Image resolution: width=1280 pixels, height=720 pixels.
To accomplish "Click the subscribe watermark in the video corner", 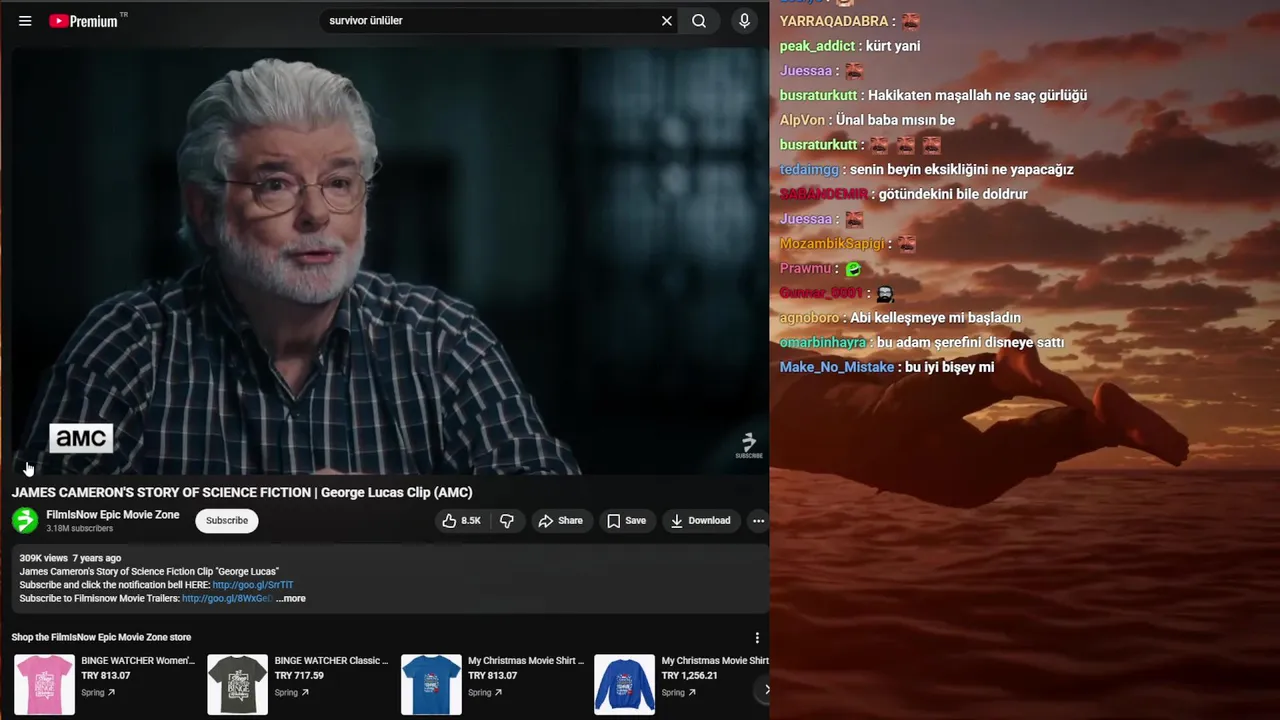I will pyautogui.click(x=748, y=446).
